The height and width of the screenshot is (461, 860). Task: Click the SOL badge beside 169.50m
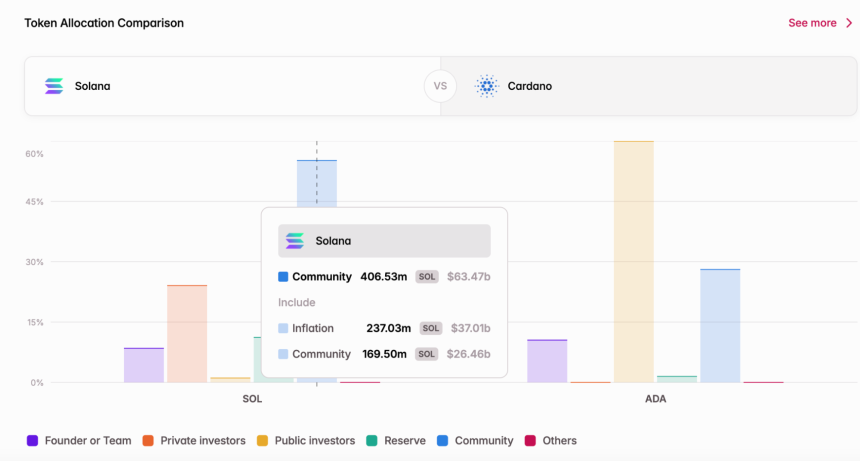click(x=426, y=354)
